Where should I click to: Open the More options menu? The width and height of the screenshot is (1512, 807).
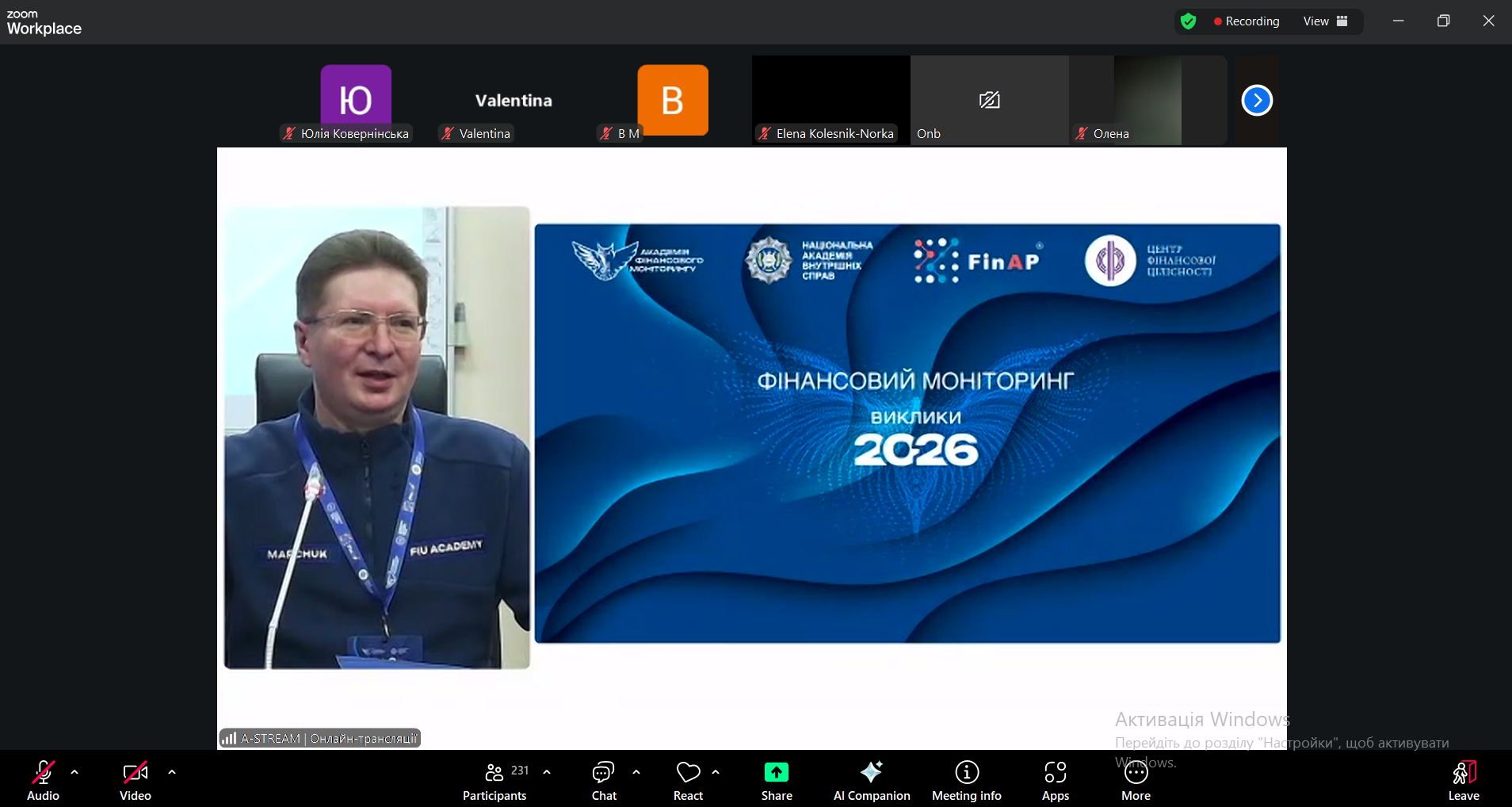pos(1136,781)
